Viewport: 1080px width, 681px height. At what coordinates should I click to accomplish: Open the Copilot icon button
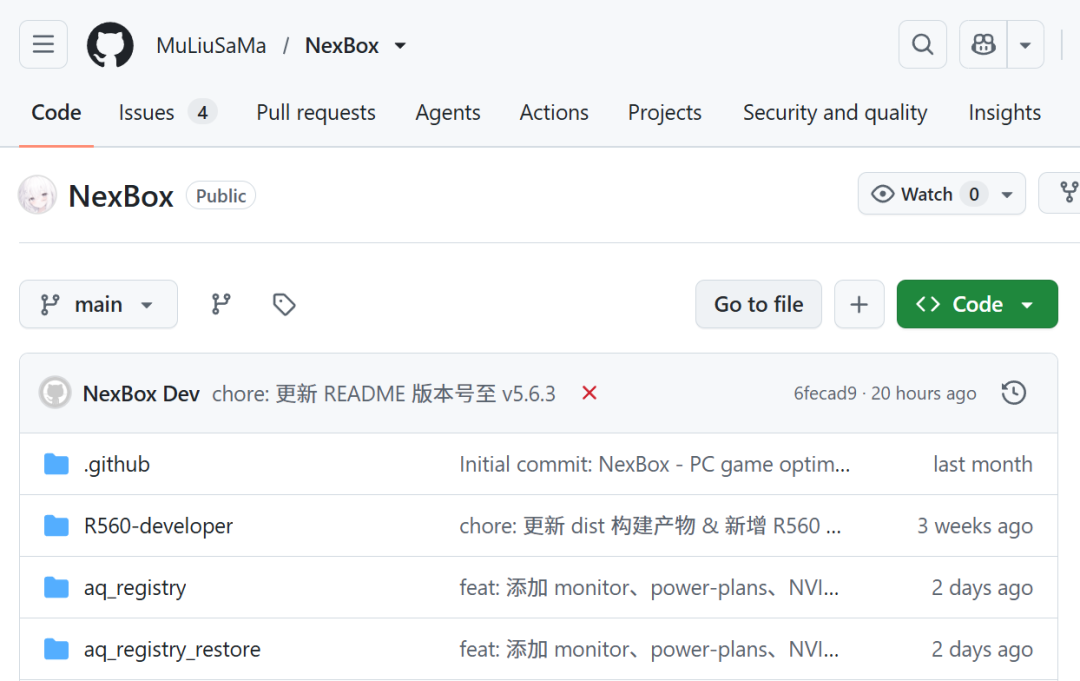coord(983,45)
